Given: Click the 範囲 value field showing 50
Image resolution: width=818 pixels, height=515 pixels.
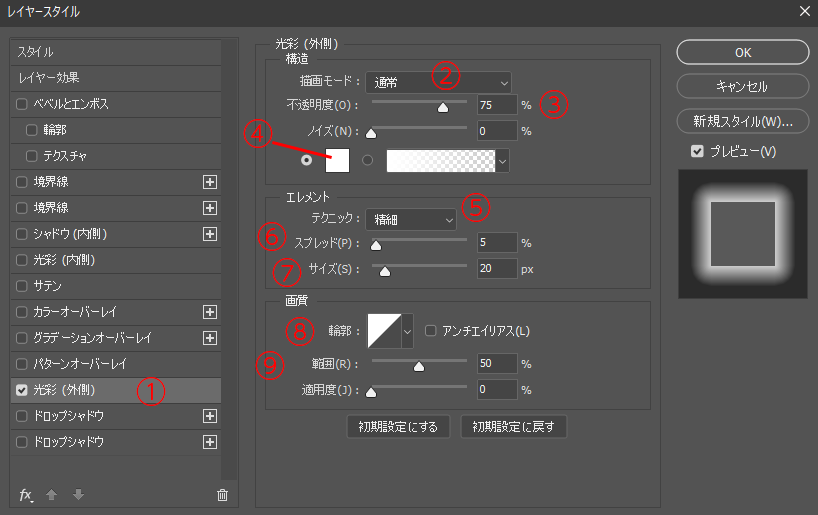Looking at the screenshot, I should pyautogui.click(x=497, y=364).
